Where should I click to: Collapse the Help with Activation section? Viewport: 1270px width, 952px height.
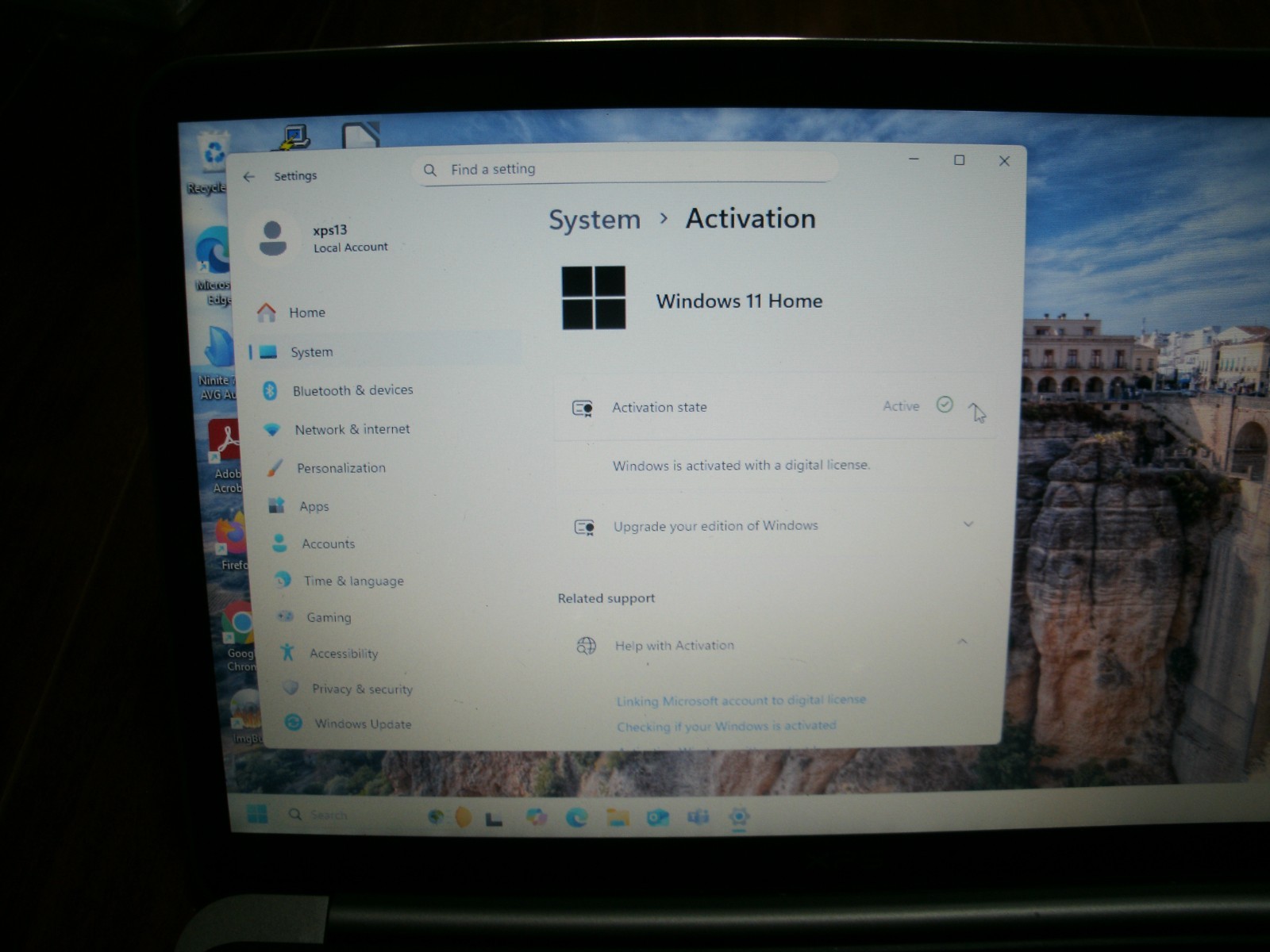click(x=963, y=641)
